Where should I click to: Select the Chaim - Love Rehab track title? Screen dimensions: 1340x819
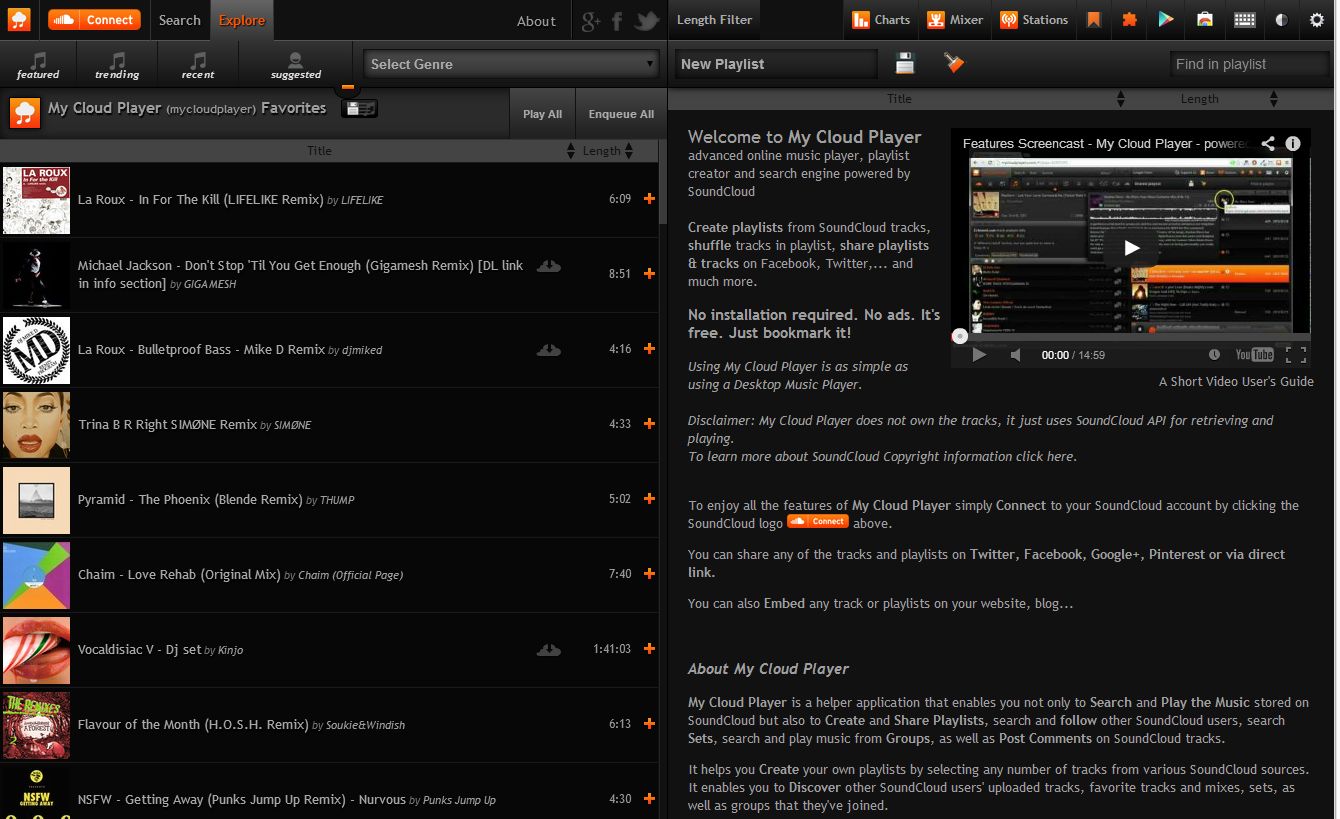coord(179,574)
